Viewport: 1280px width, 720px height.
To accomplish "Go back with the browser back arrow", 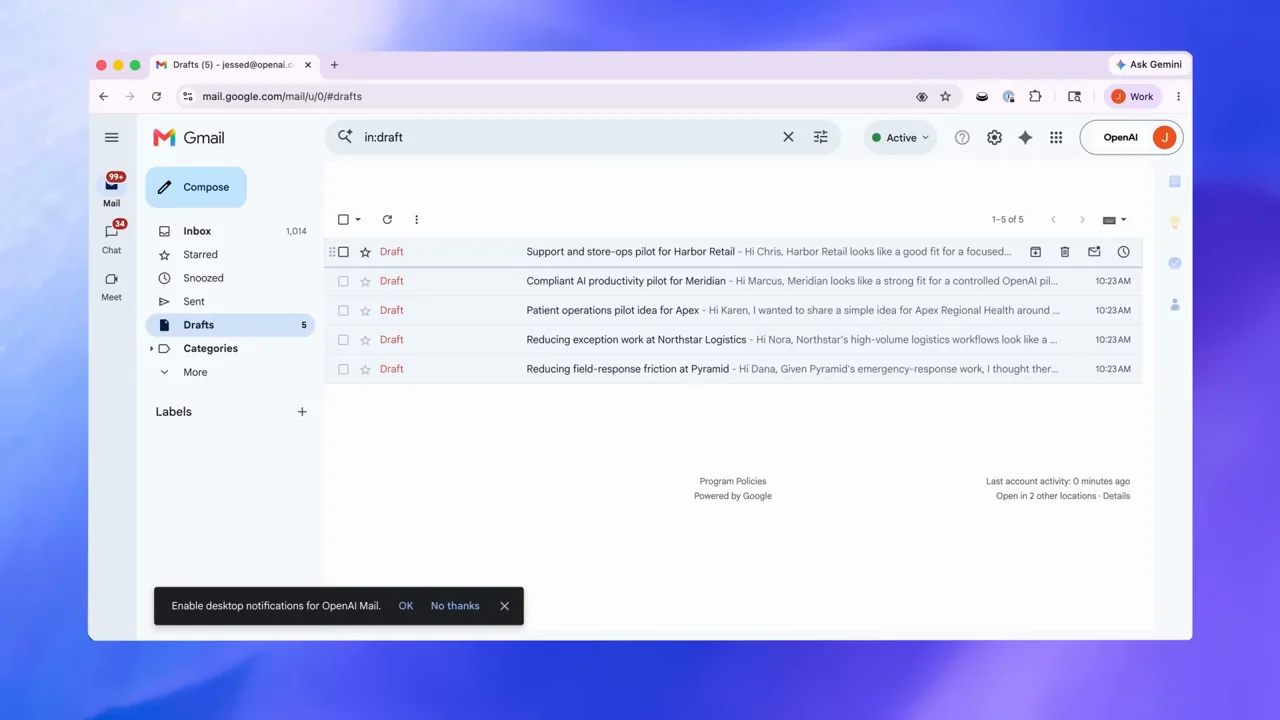I will click(x=104, y=96).
